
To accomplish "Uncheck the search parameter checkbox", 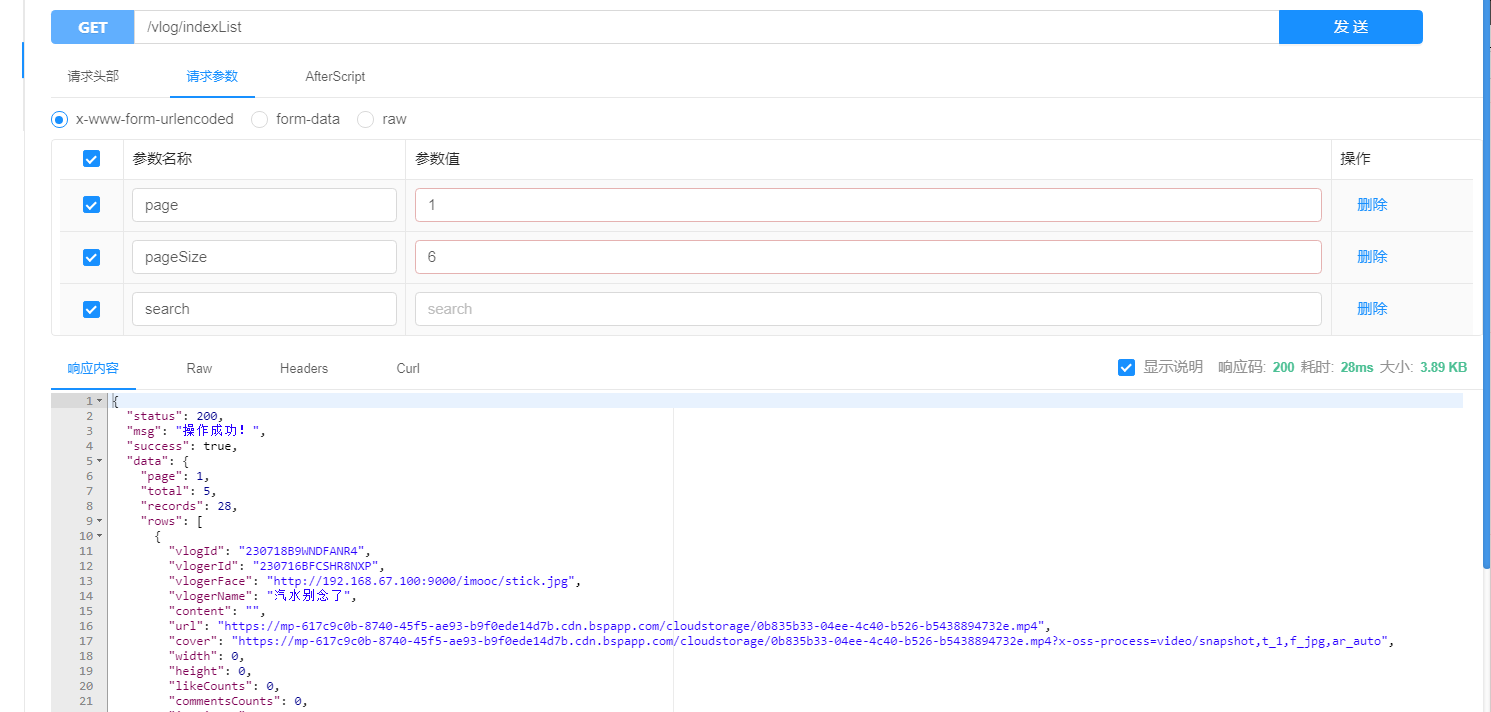I will click(x=91, y=309).
